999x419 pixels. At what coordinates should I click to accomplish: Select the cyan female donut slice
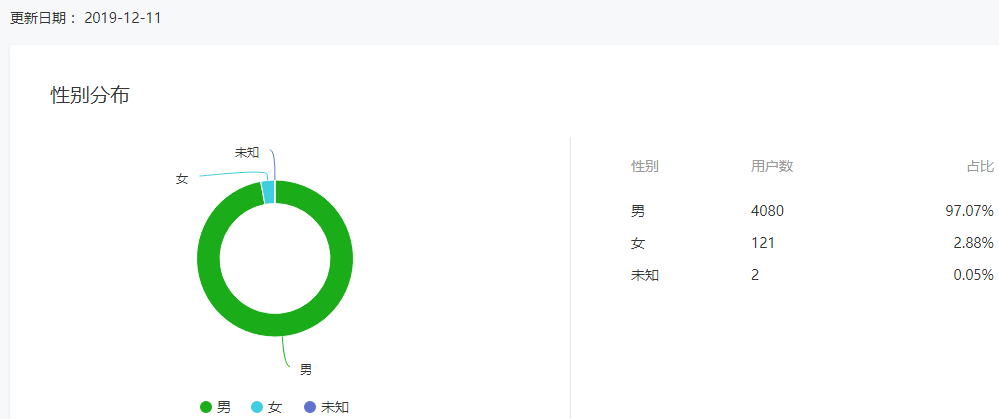[268, 192]
